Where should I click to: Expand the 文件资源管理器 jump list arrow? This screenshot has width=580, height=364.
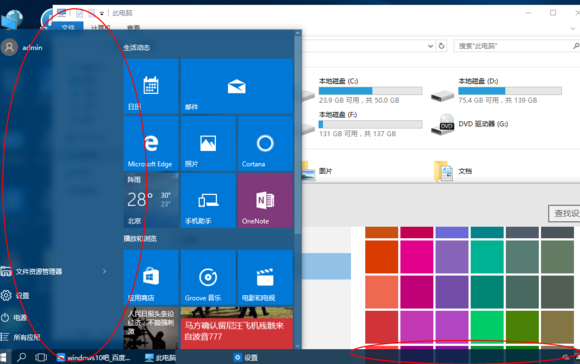tap(104, 272)
